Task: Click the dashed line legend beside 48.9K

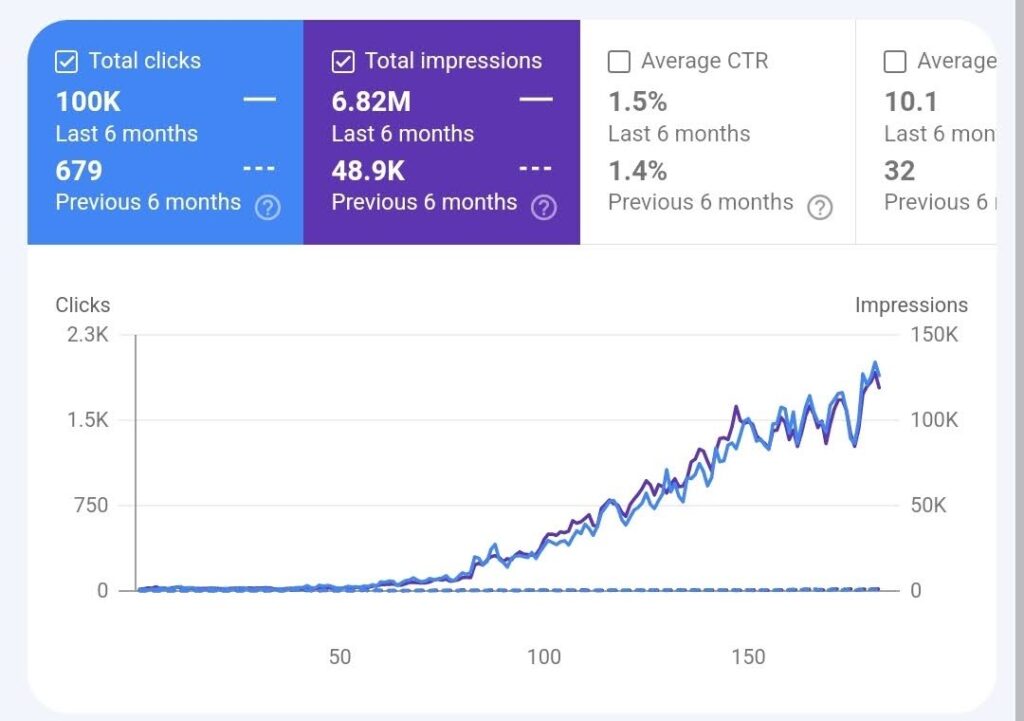Action: [536, 169]
